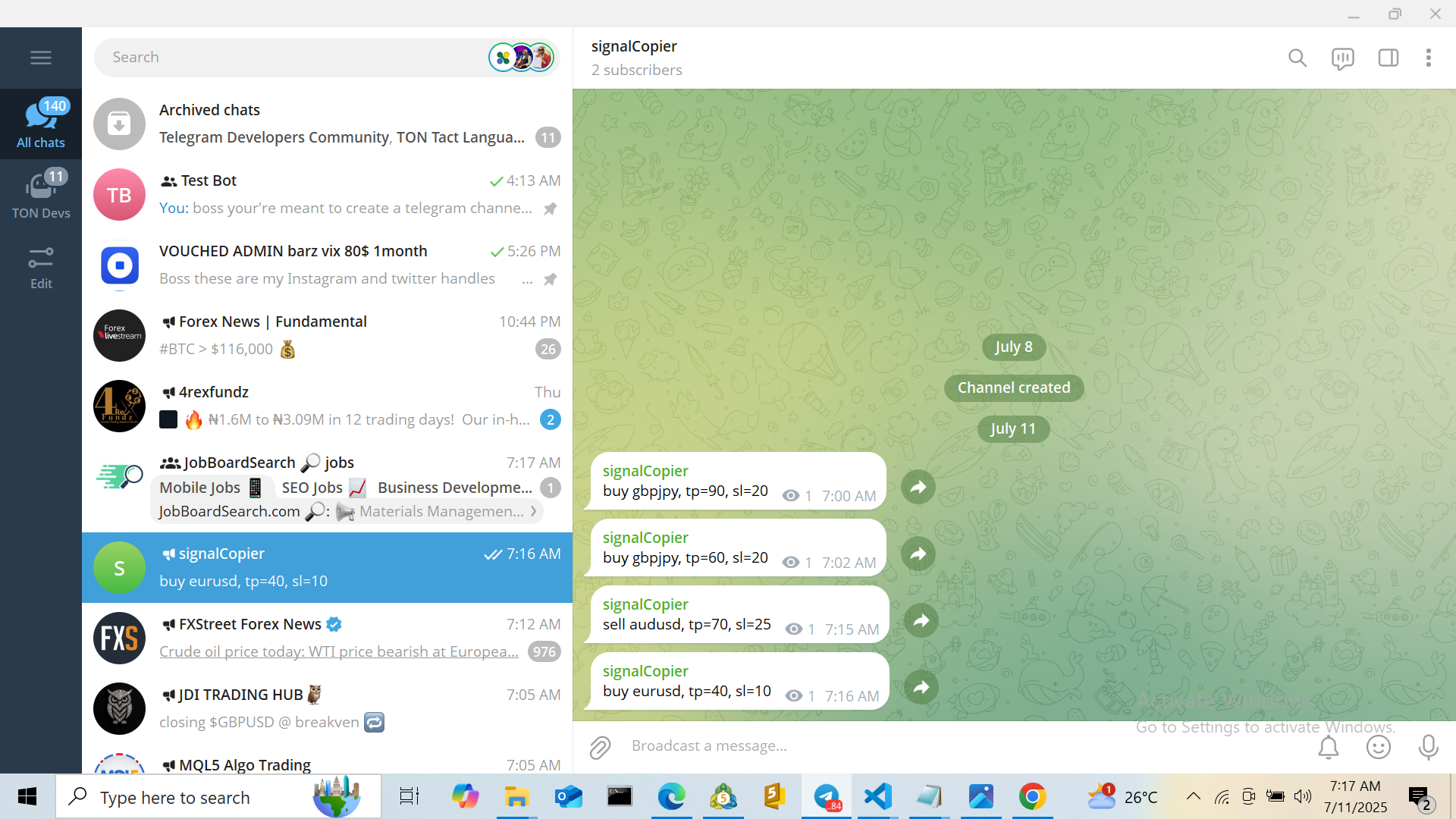Open the Windows Start menu
Image resolution: width=1456 pixels, height=819 pixels.
(27, 797)
